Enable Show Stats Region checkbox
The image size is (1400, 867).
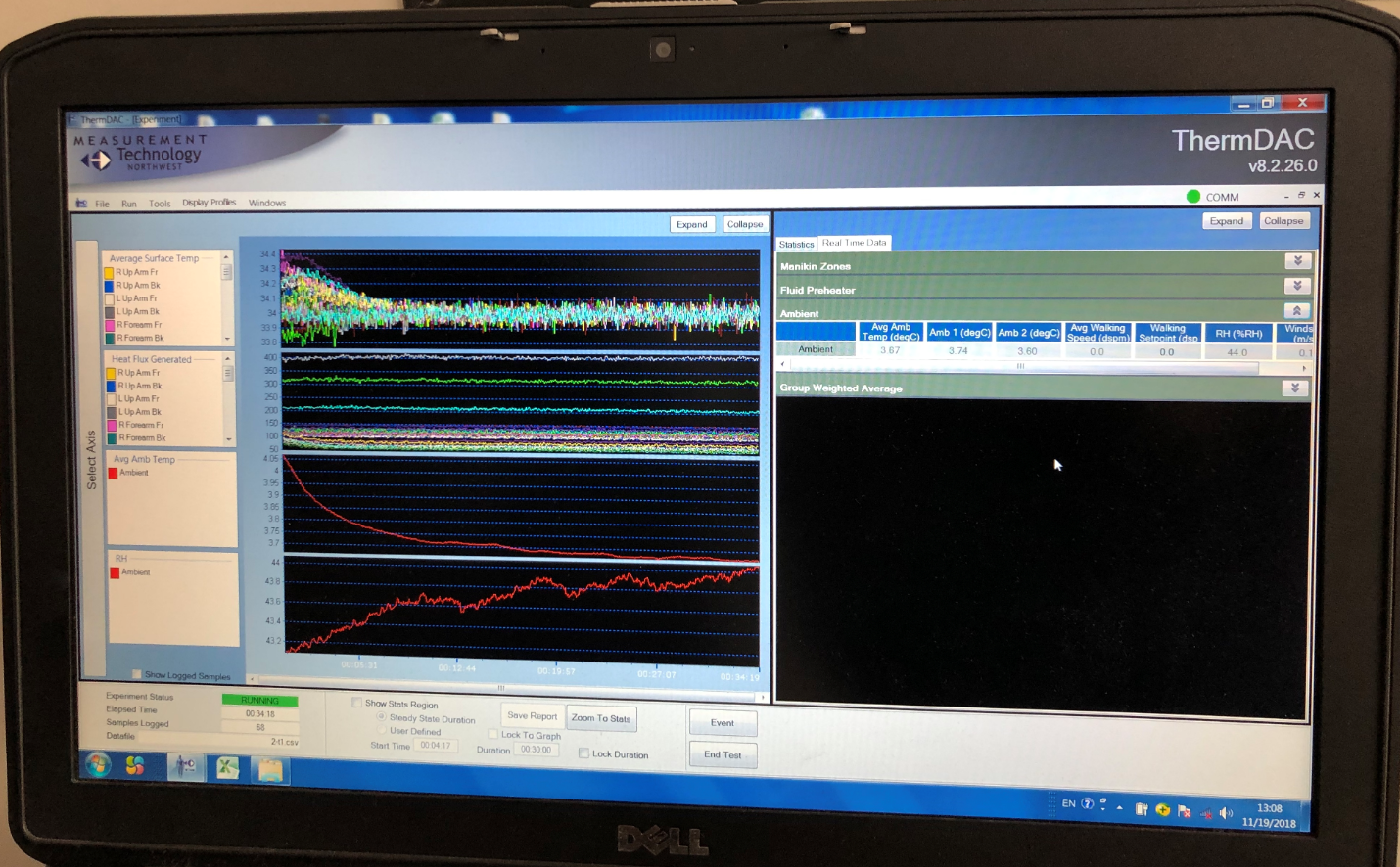tap(356, 703)
